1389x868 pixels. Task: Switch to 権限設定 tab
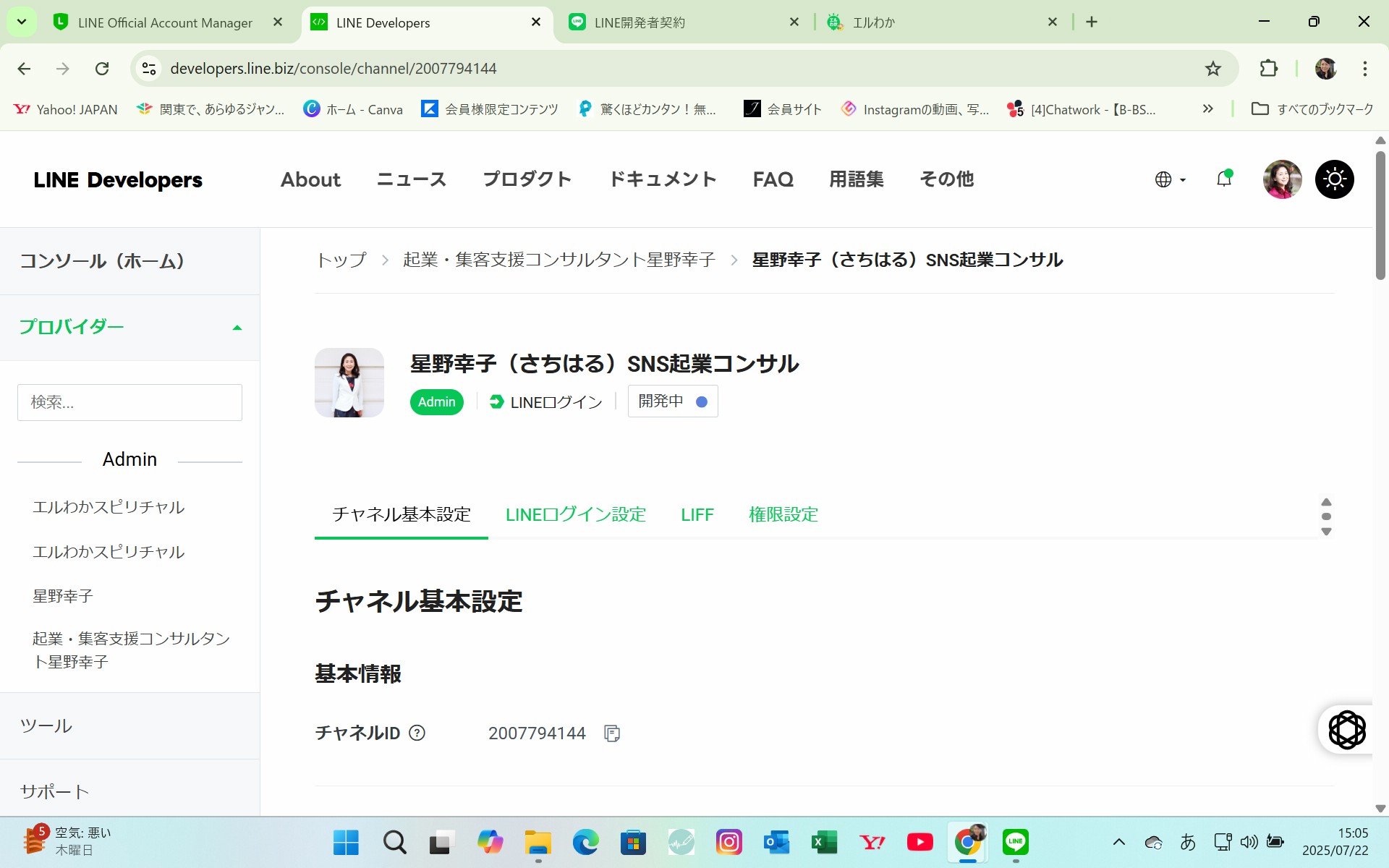(x=783, y=514)
